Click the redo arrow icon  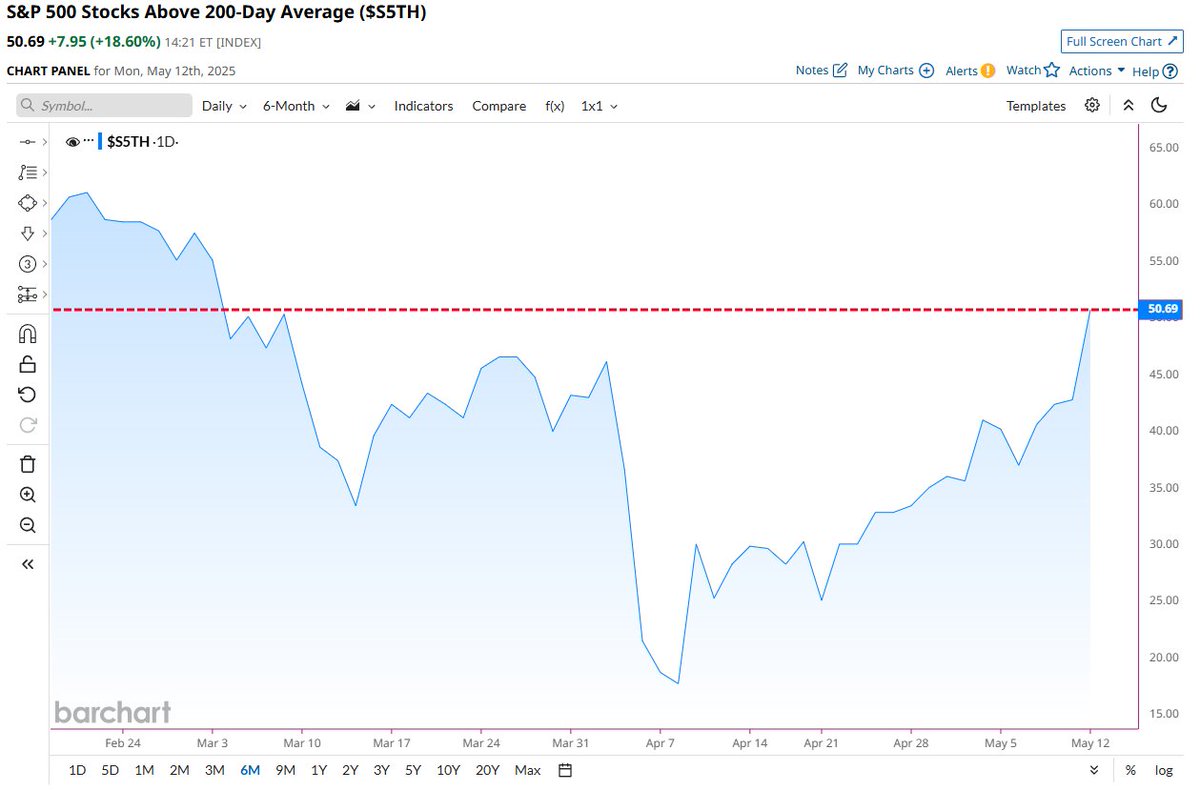pyautogui.click(x=27, y=424)
